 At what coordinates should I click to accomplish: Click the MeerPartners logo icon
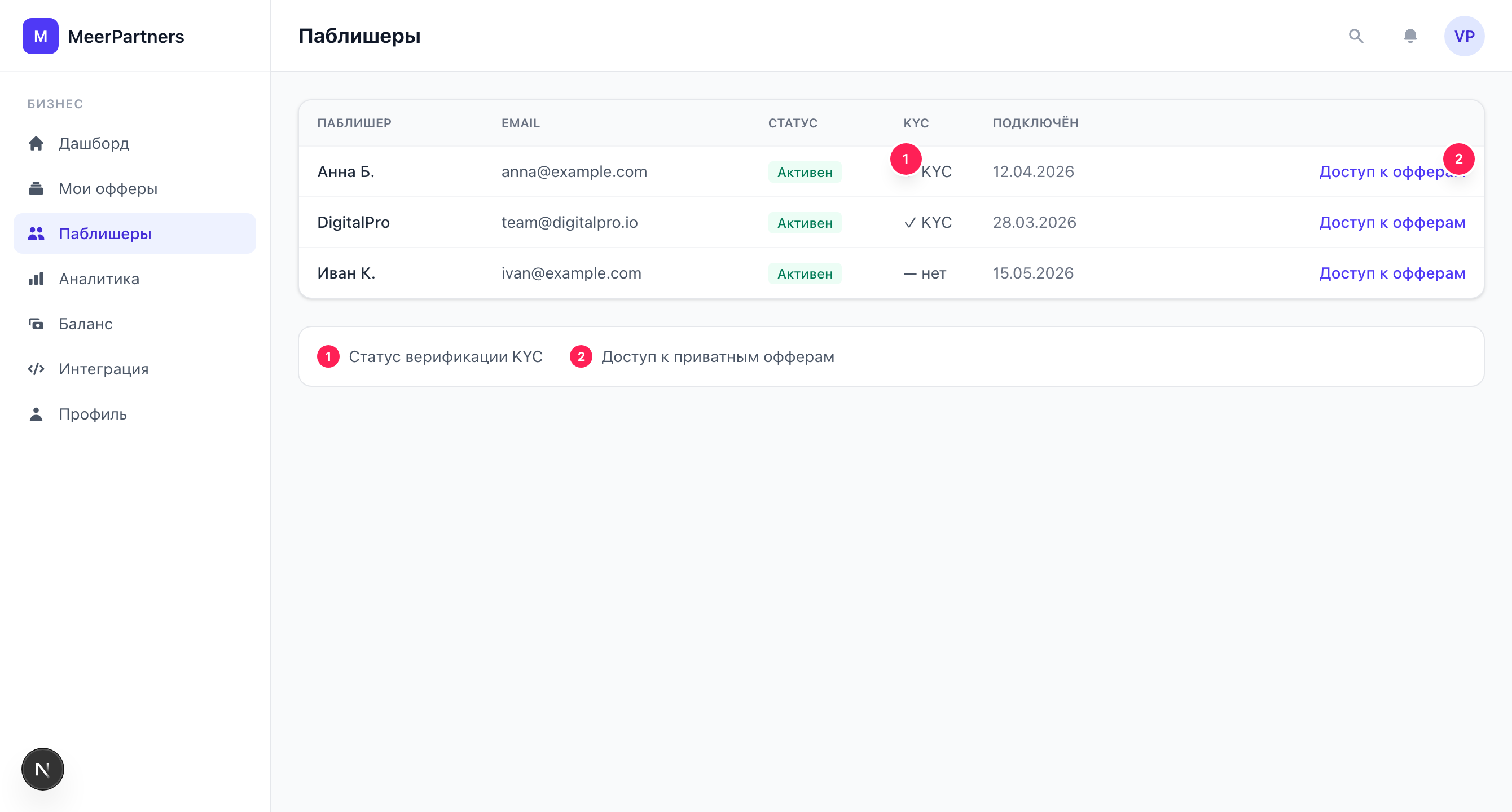41,37
